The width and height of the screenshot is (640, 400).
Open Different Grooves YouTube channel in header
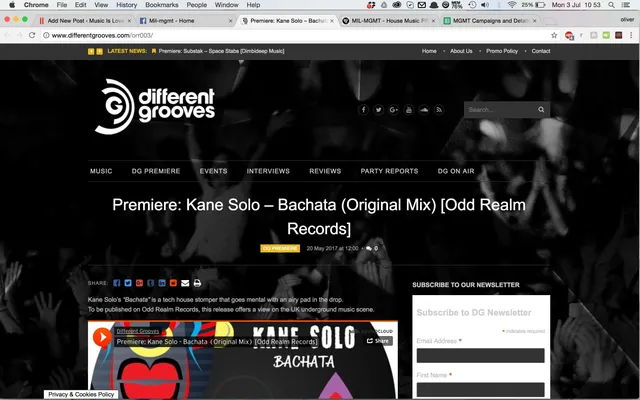coord(409,110)
